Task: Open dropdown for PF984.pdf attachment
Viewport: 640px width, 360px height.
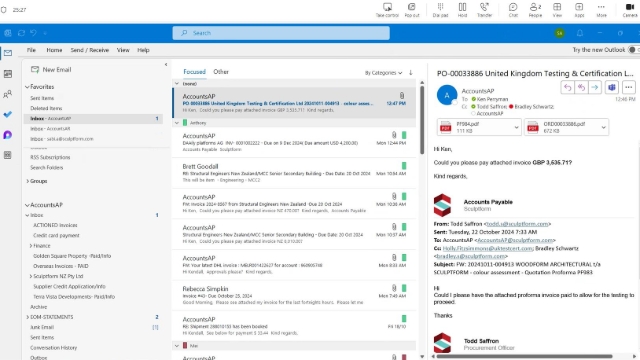Action: point(516,127)
